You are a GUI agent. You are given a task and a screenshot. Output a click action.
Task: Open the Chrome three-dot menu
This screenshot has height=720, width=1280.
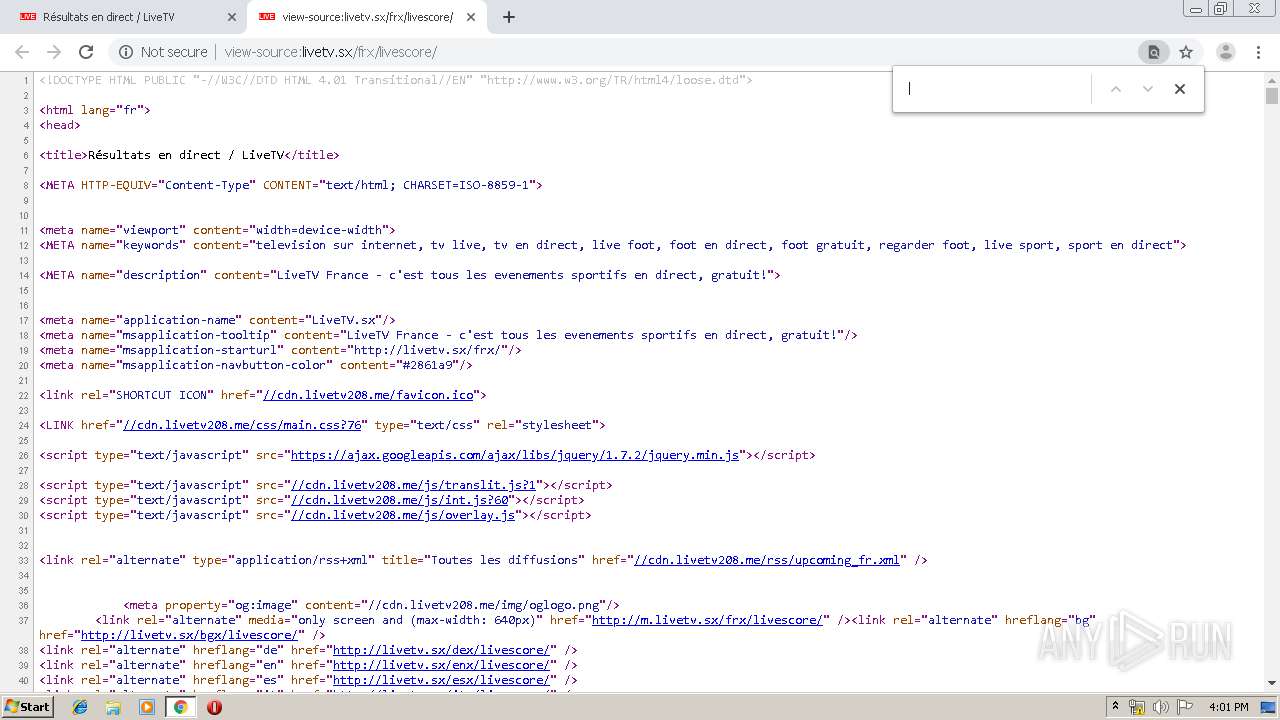point(1259,52)
